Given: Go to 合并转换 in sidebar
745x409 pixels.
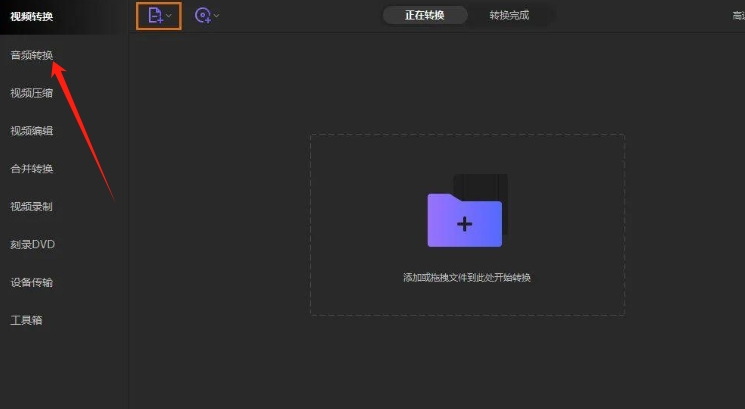Looking at the screenshot, I should pos(31,169).
